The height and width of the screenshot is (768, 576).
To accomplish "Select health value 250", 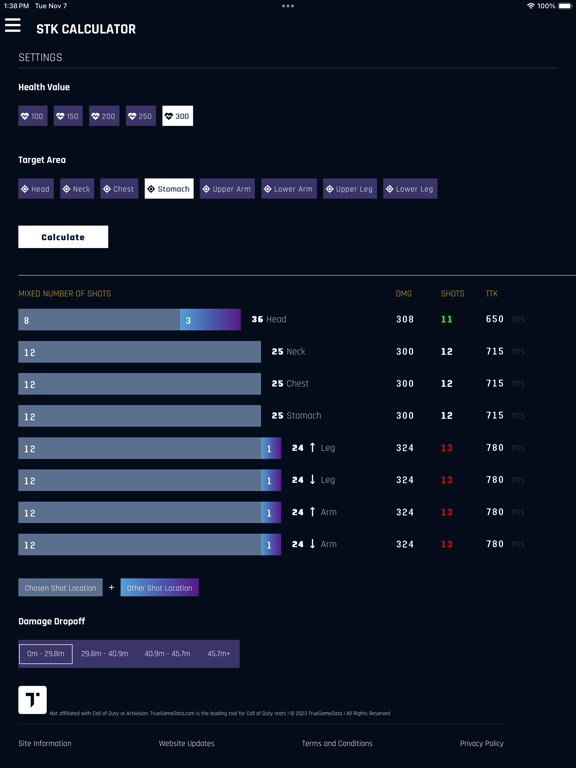I will pos(141,116).
